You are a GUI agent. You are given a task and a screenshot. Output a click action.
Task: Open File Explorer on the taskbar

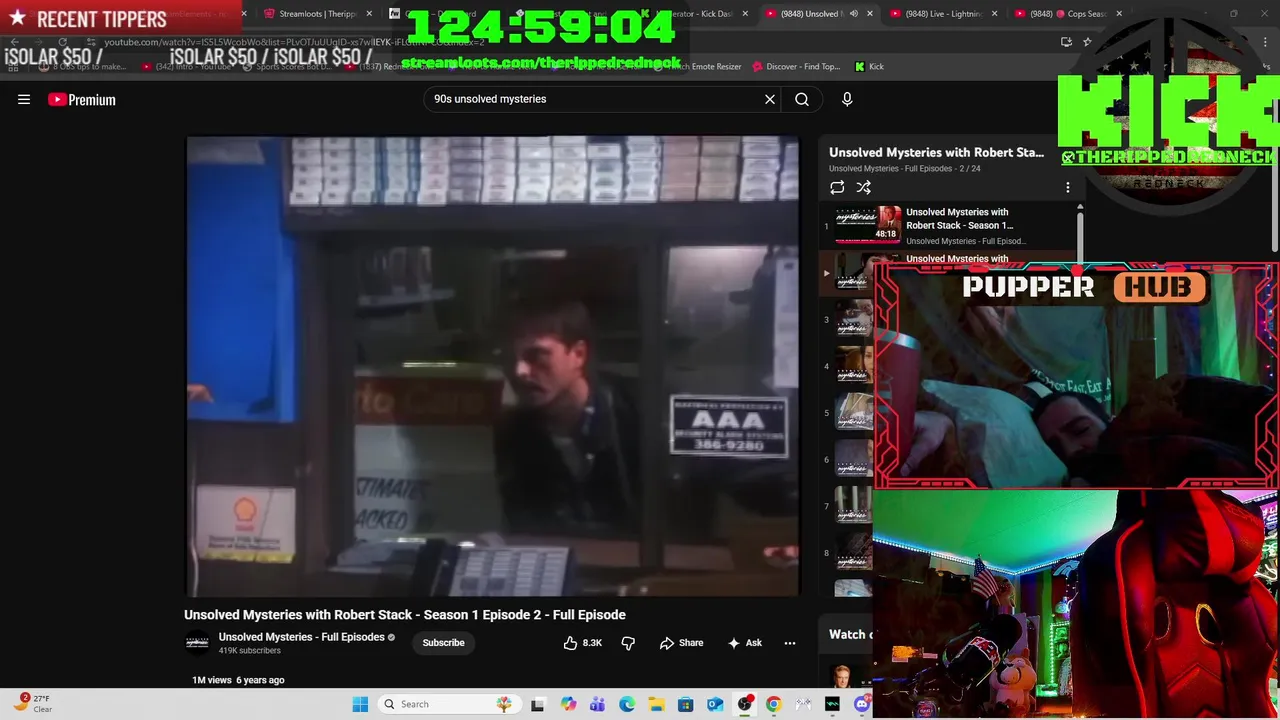656,704
